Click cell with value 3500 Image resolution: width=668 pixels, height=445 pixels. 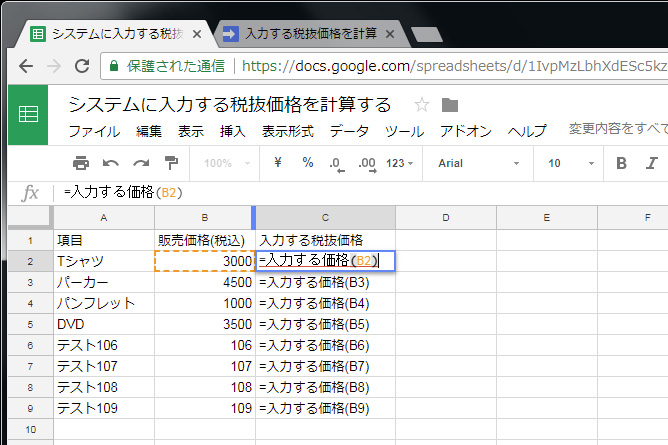coord(204,324)
